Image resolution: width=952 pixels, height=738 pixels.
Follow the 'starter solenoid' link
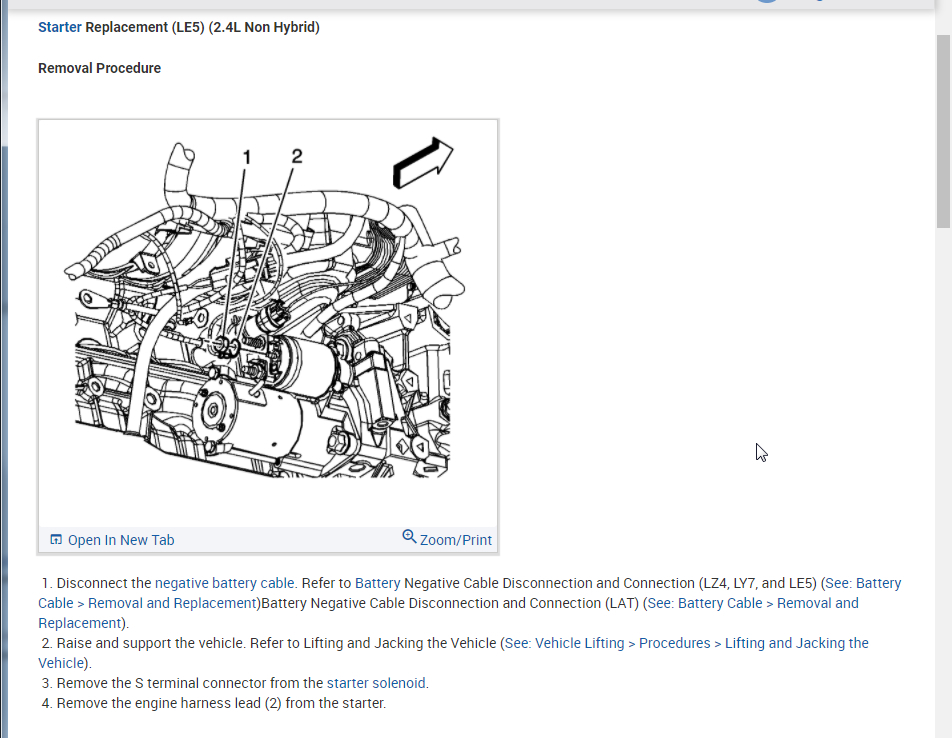pos(376,683)
